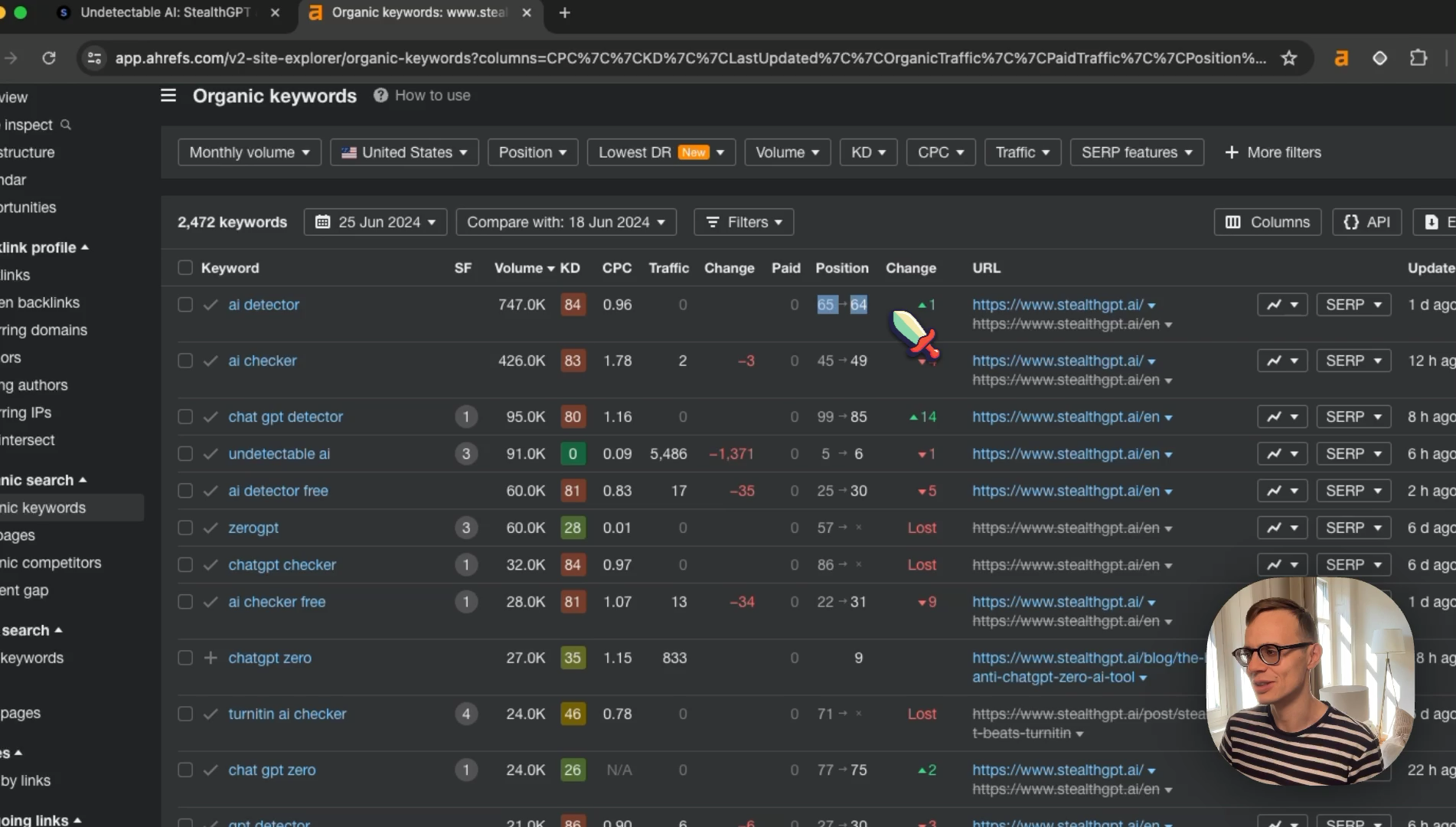Select the Organic keywords browser tab
This screenshot has height=827, width=1456.
(x=419, y=13)
